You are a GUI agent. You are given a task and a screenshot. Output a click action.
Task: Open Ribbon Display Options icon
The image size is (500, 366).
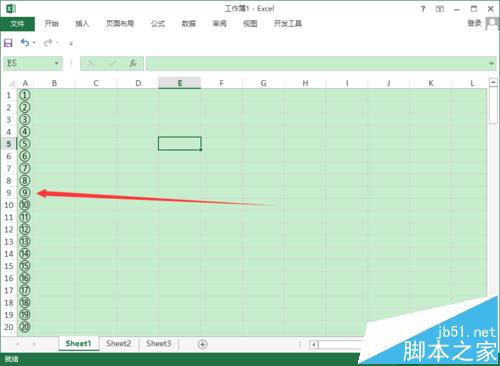[x=440, y=9]
